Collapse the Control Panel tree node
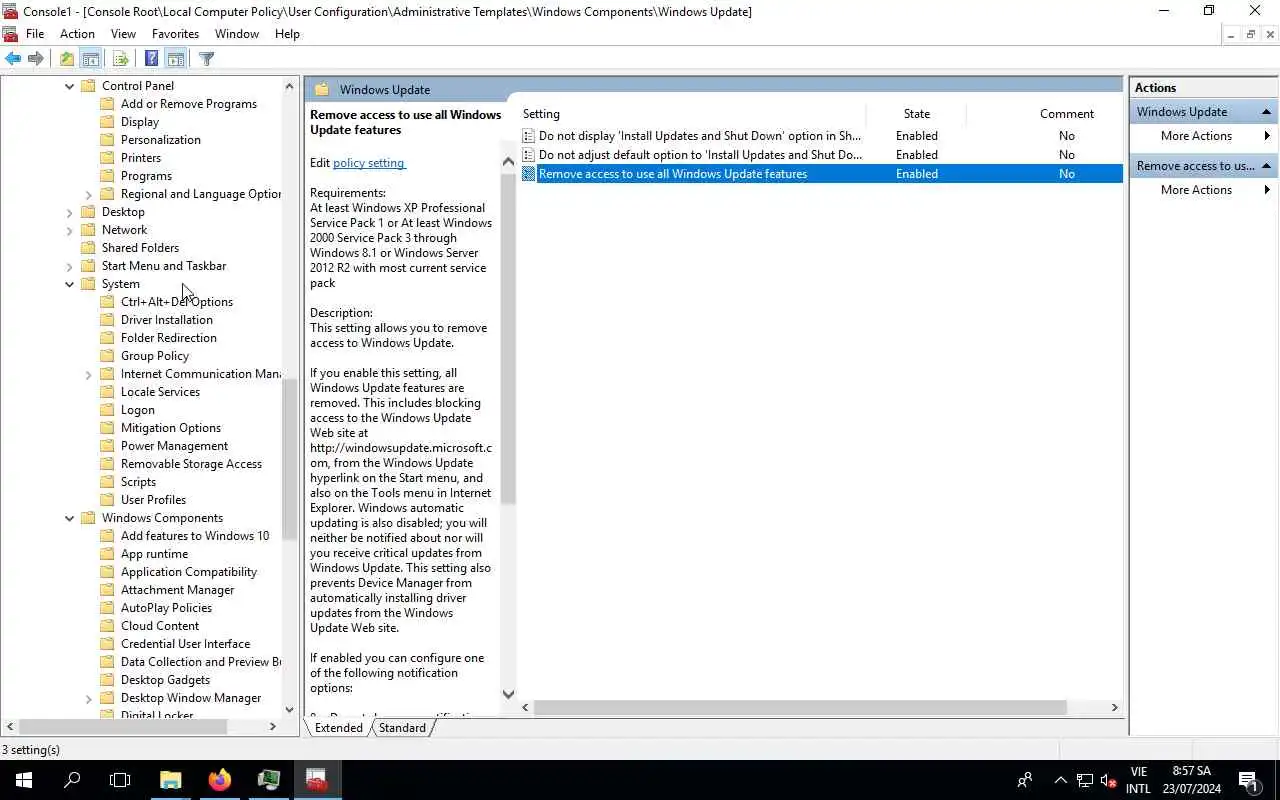 (x=70, y=86)
